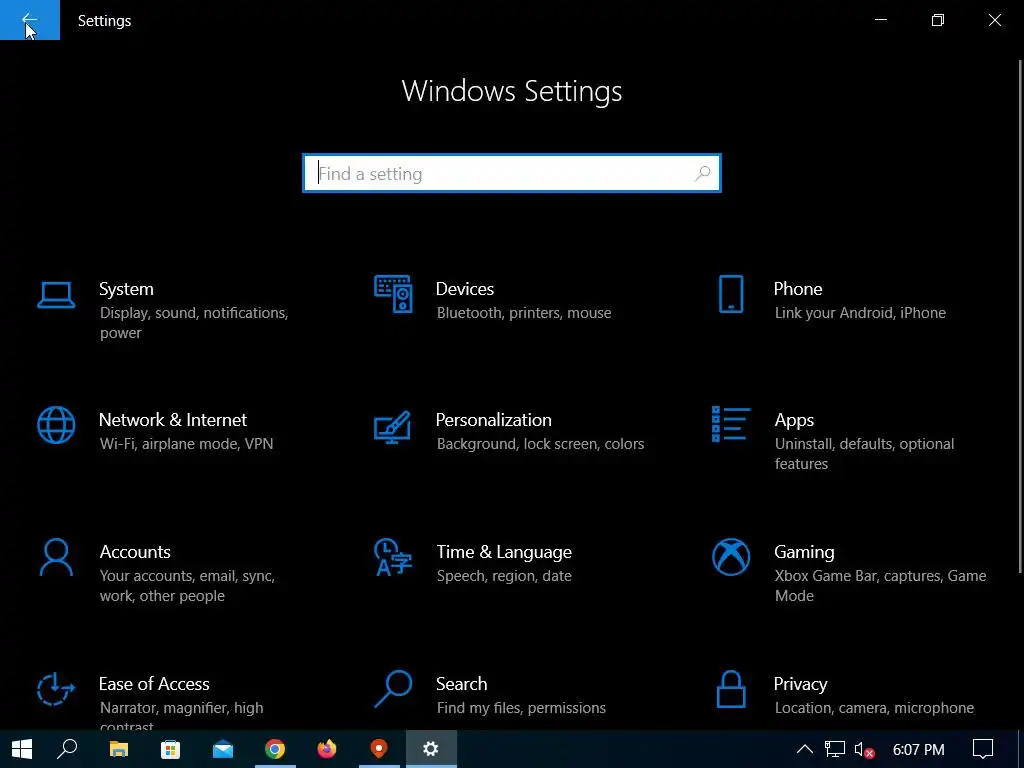Click the muted volume tray icon
1024x768 pixels.
pyautogui.click(x=864, y=749)
